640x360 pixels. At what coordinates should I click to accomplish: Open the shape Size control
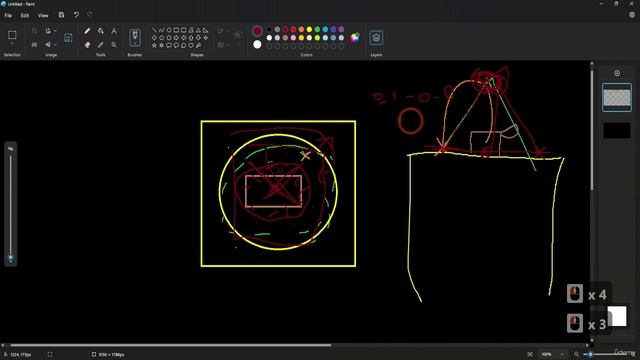238,36
